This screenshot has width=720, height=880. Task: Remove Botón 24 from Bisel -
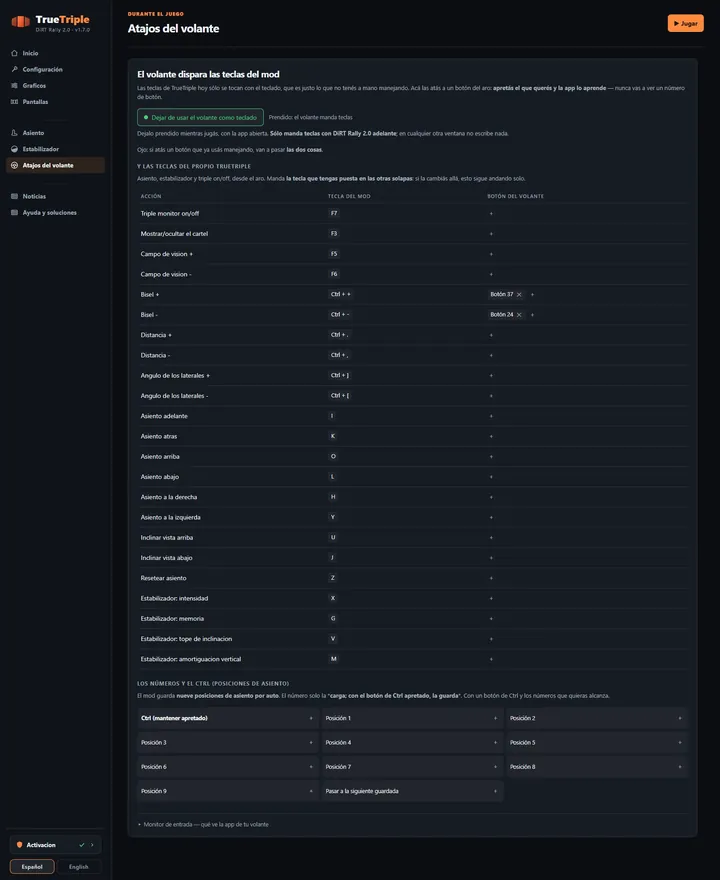coord(519,315)
